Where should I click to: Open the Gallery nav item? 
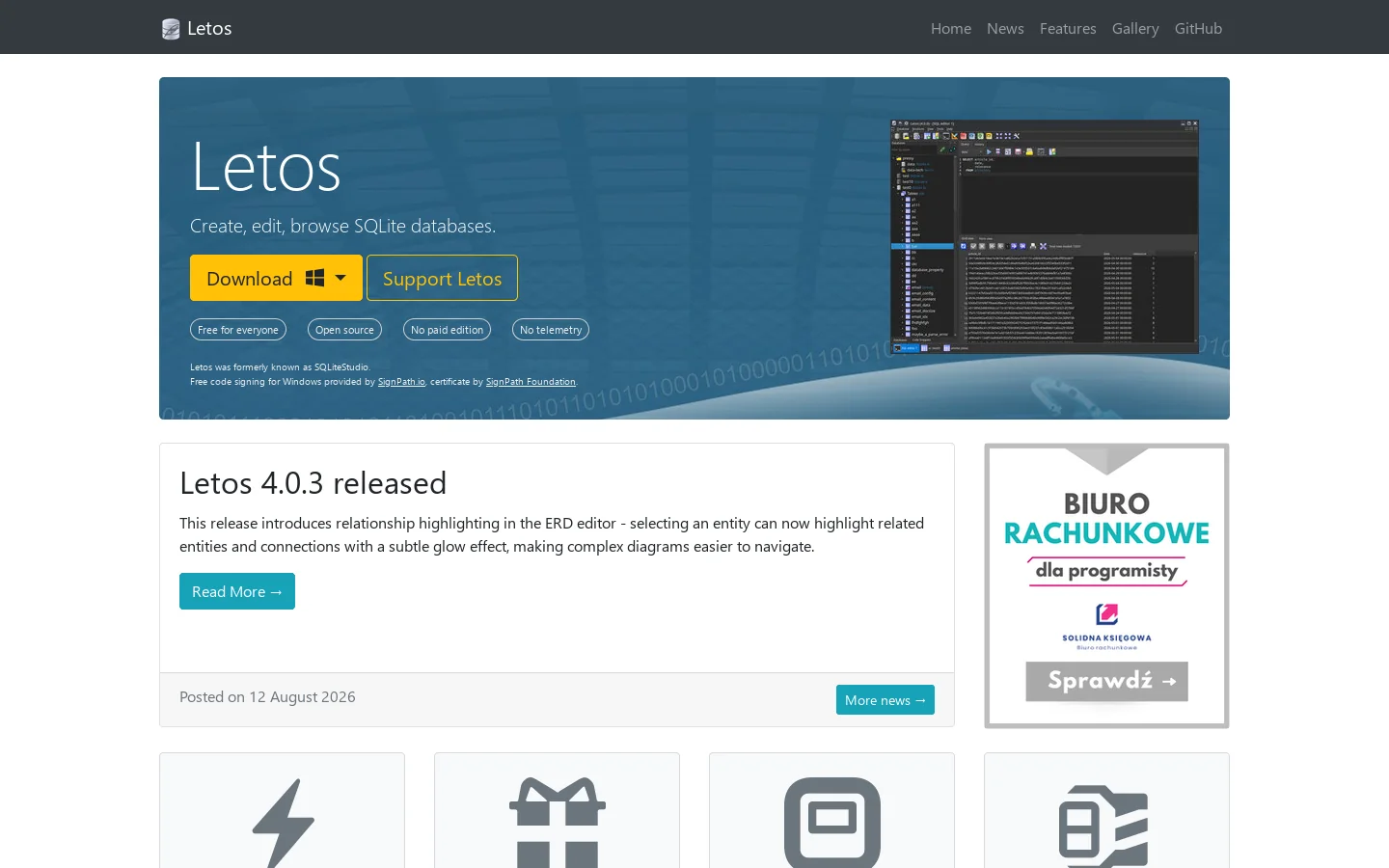pos(1135,29)
